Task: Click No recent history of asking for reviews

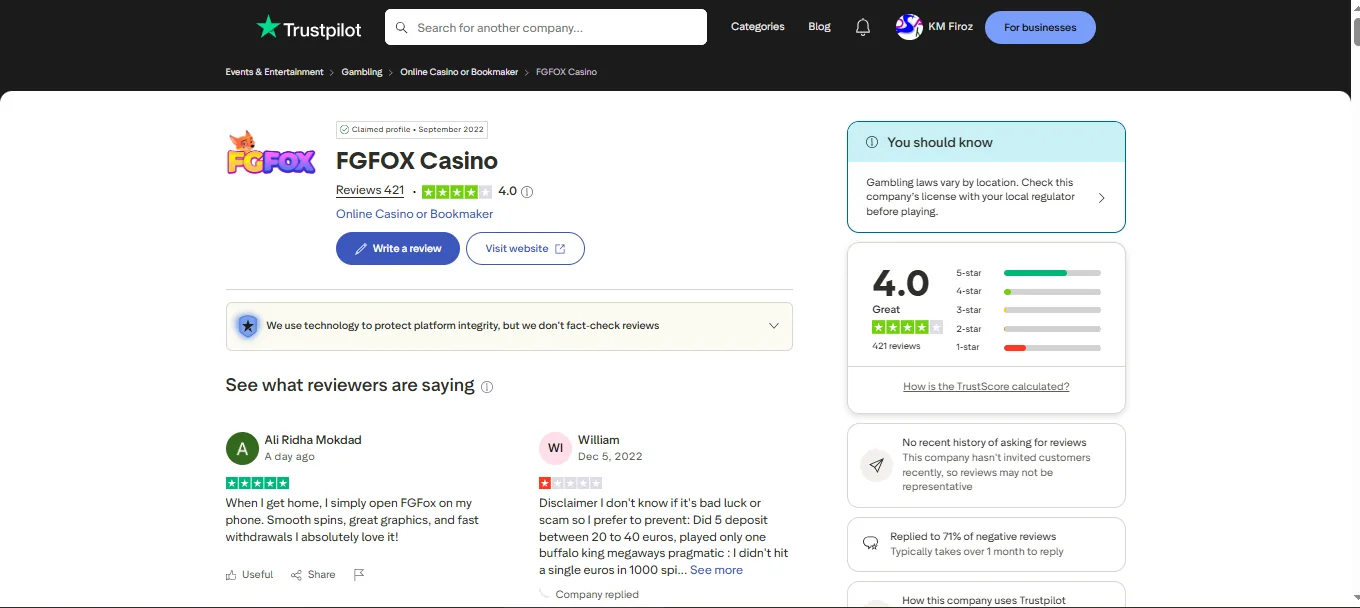Action: [x=994, y=442]
